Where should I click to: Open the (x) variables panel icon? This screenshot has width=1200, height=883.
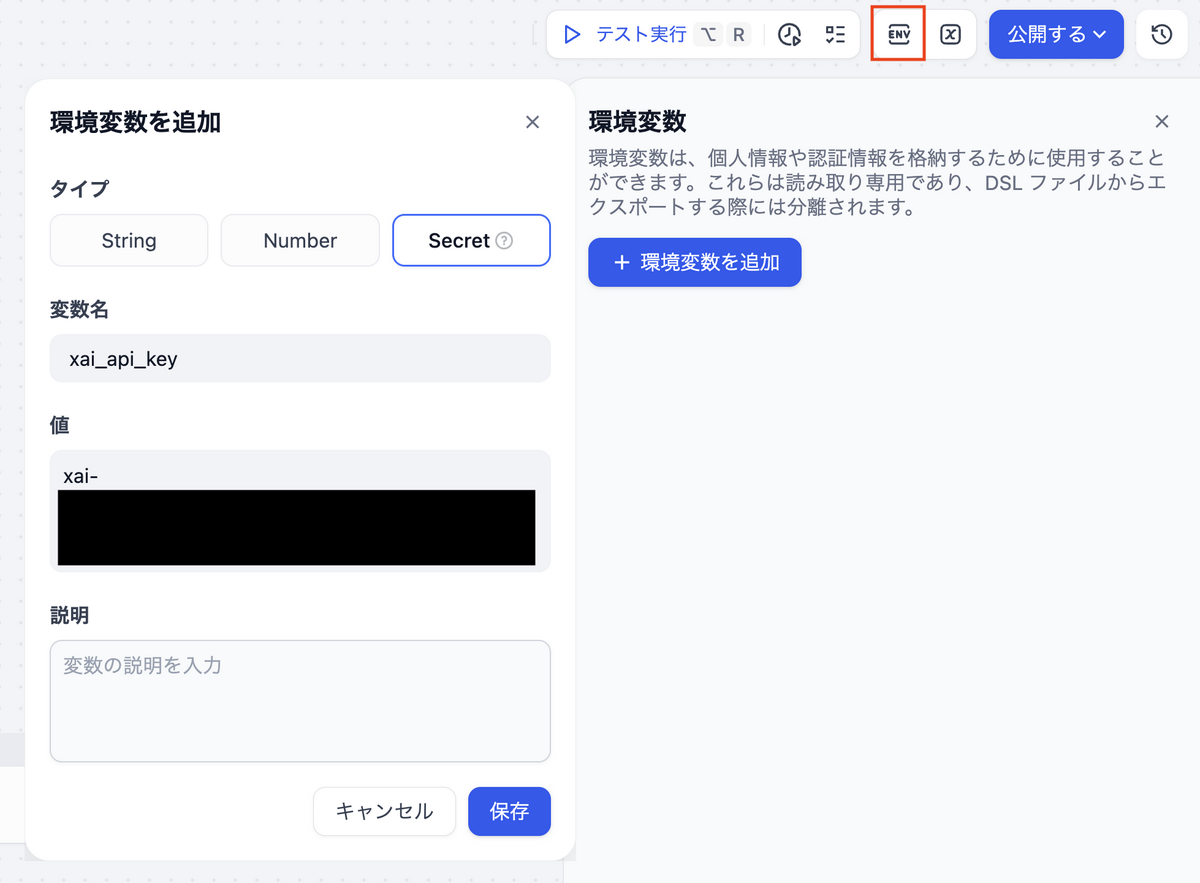point(949,33)
